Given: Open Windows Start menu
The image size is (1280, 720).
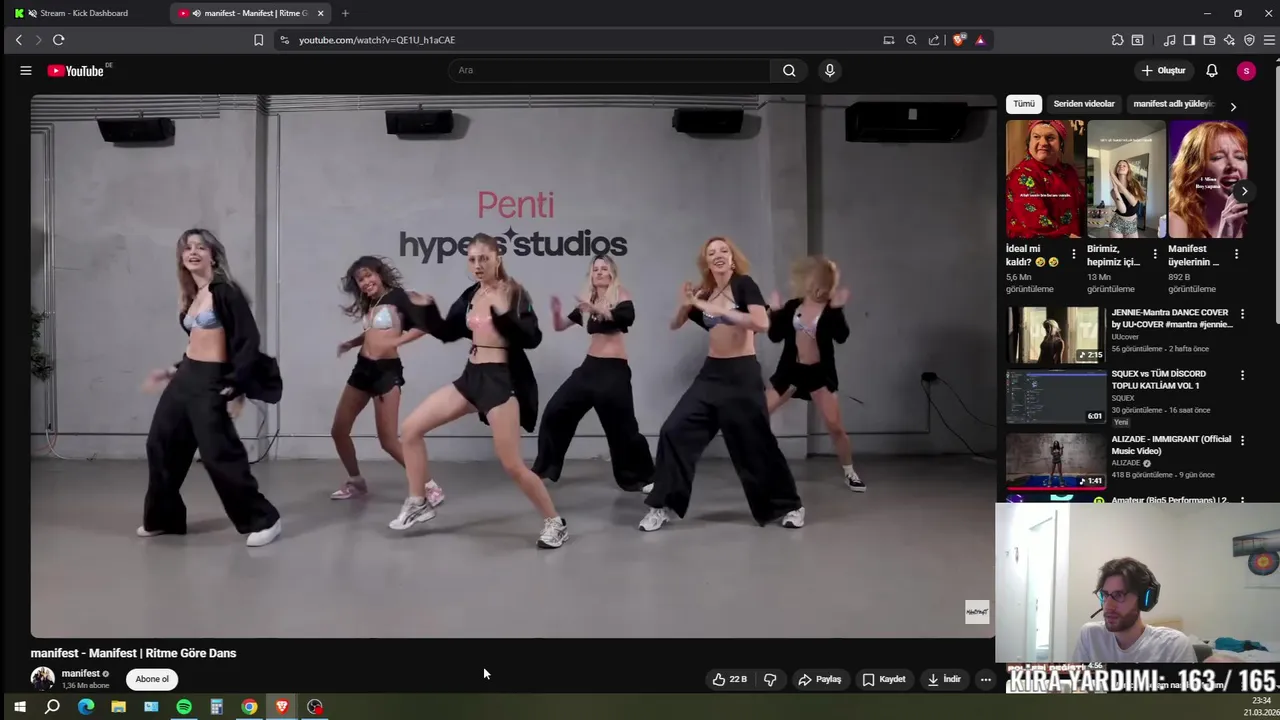Looking at the screenshot, I should click(x=19, y=707).
